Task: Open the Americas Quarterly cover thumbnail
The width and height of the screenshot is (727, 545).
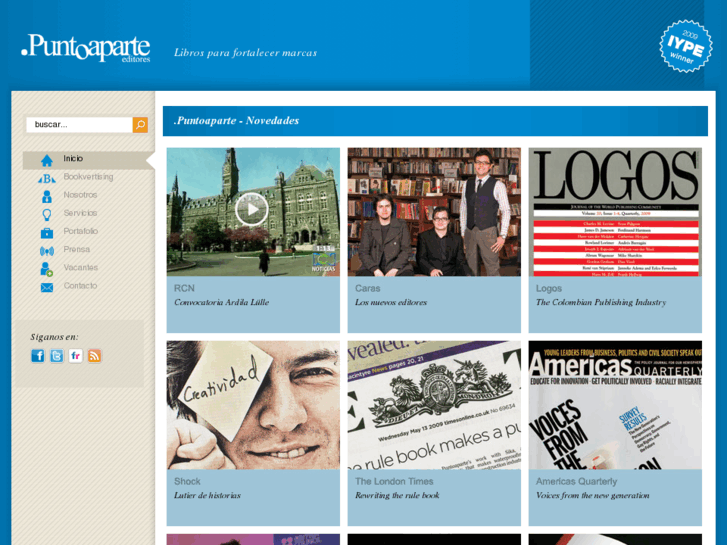Action: tap(615, 405)
